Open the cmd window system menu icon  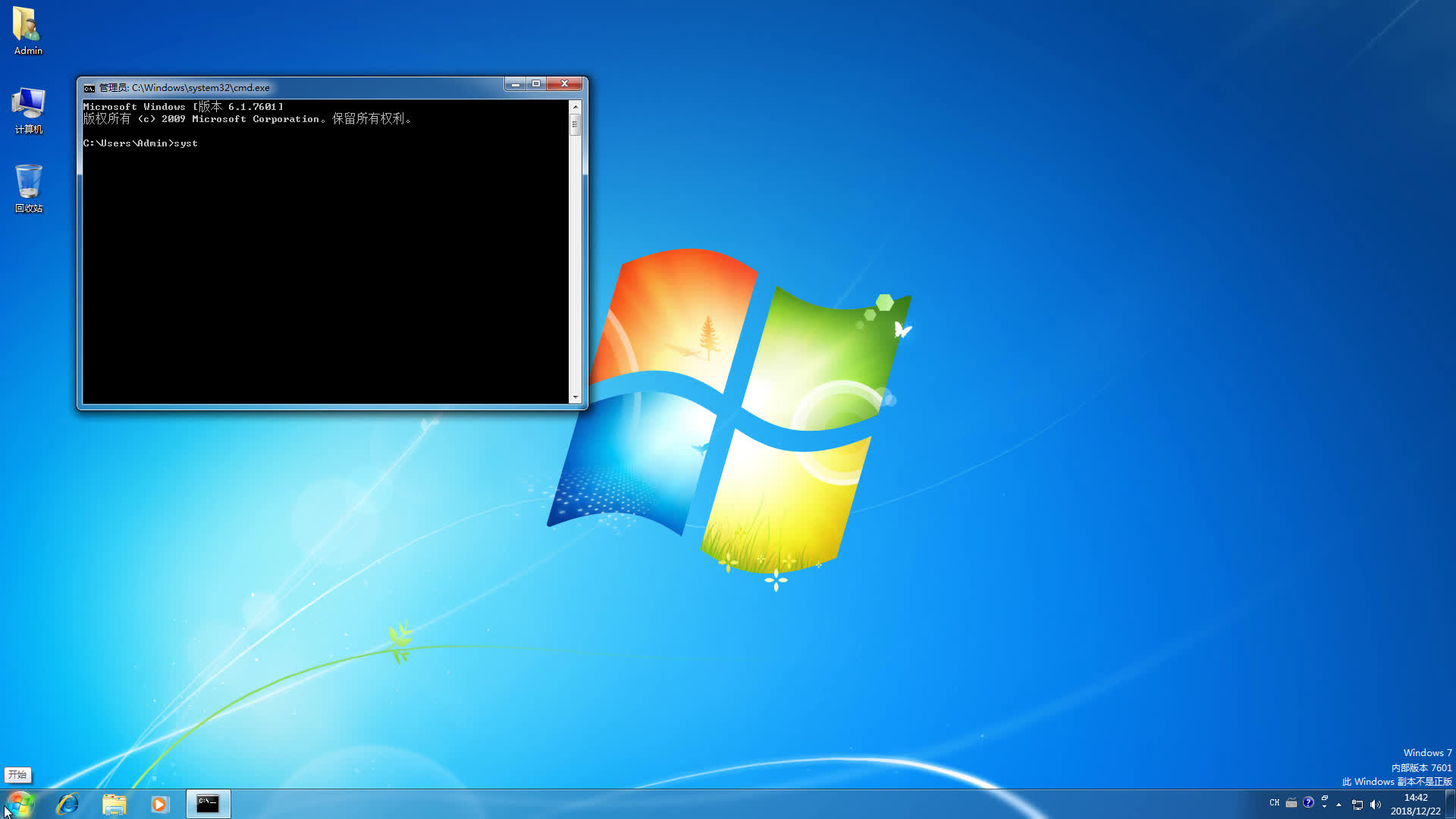(x=89, y=88)
